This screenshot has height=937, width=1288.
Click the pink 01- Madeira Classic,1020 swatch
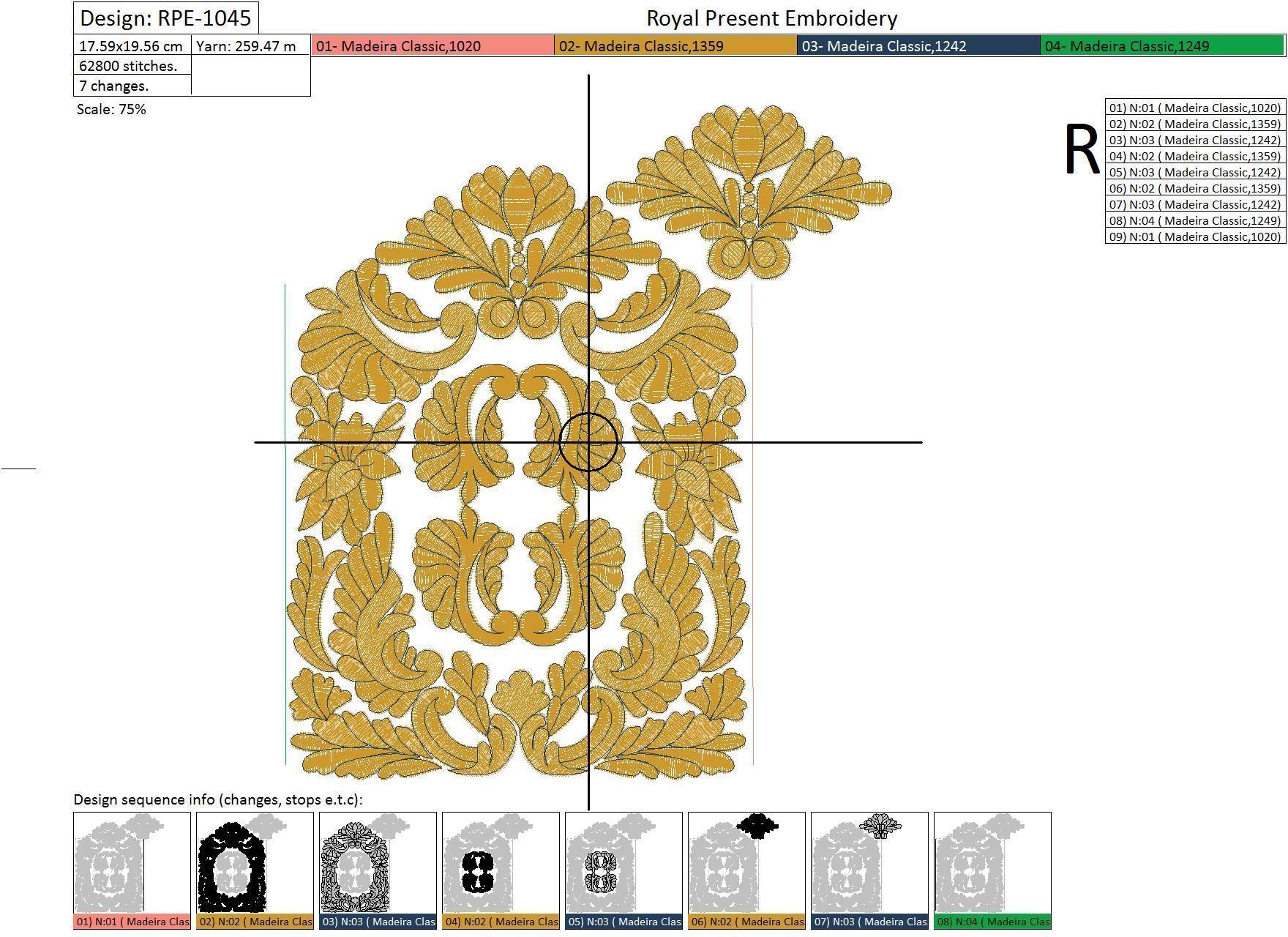point(433,46)
